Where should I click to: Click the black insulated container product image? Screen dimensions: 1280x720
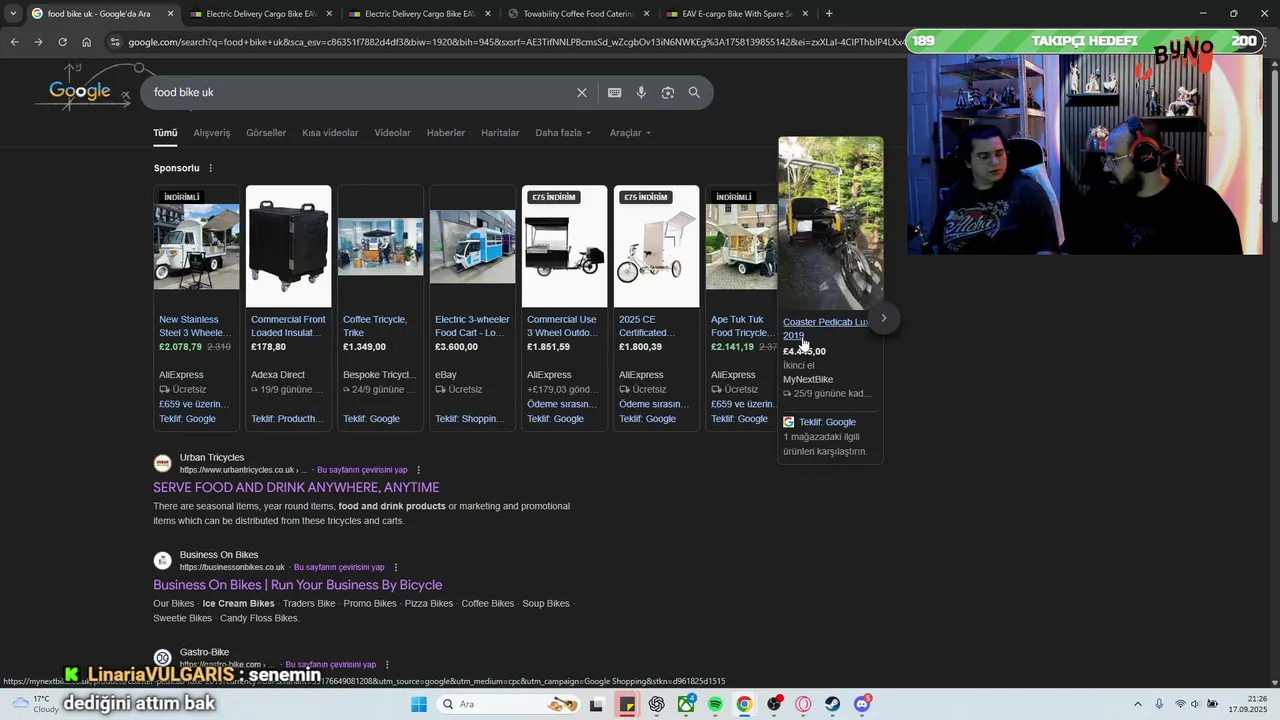(x=288, y=246)
